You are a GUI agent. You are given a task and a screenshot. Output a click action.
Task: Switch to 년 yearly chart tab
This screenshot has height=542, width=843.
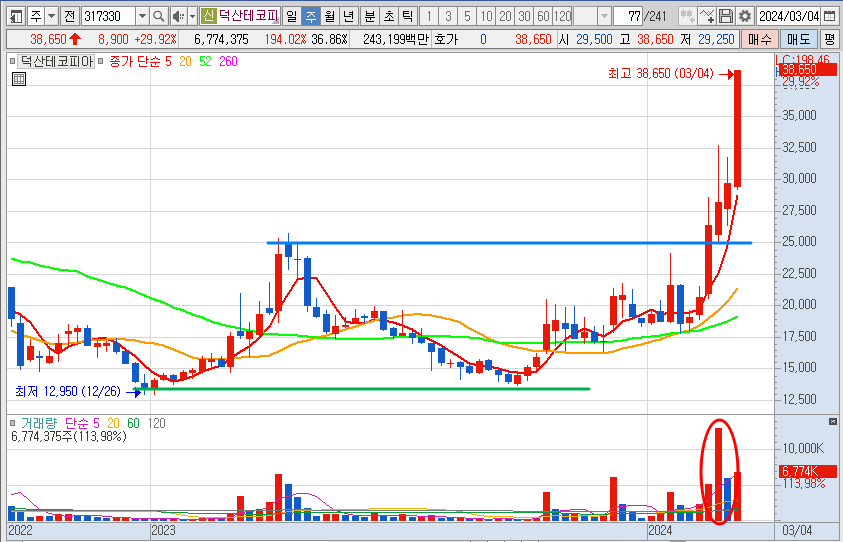coord(348,17)
